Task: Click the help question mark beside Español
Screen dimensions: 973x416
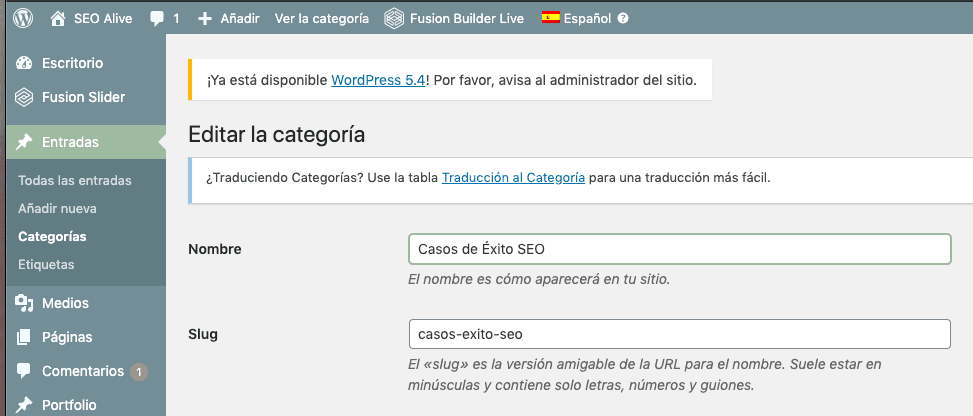Action: (623, 19)
